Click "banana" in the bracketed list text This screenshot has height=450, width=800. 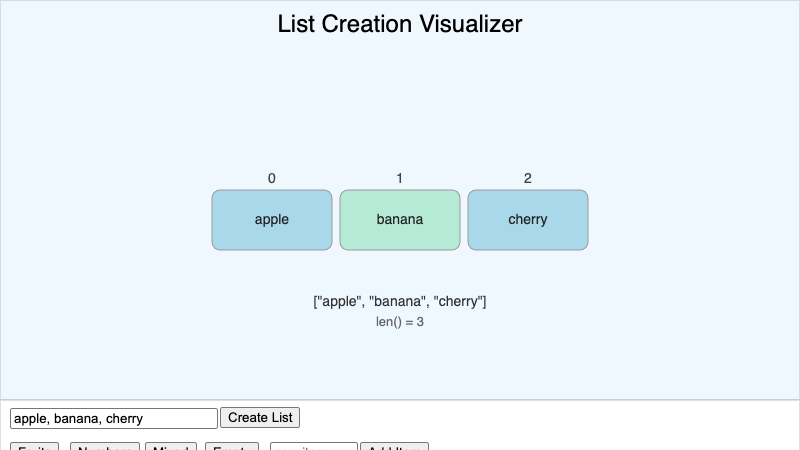pyautogui.click(x=399, y=301)
